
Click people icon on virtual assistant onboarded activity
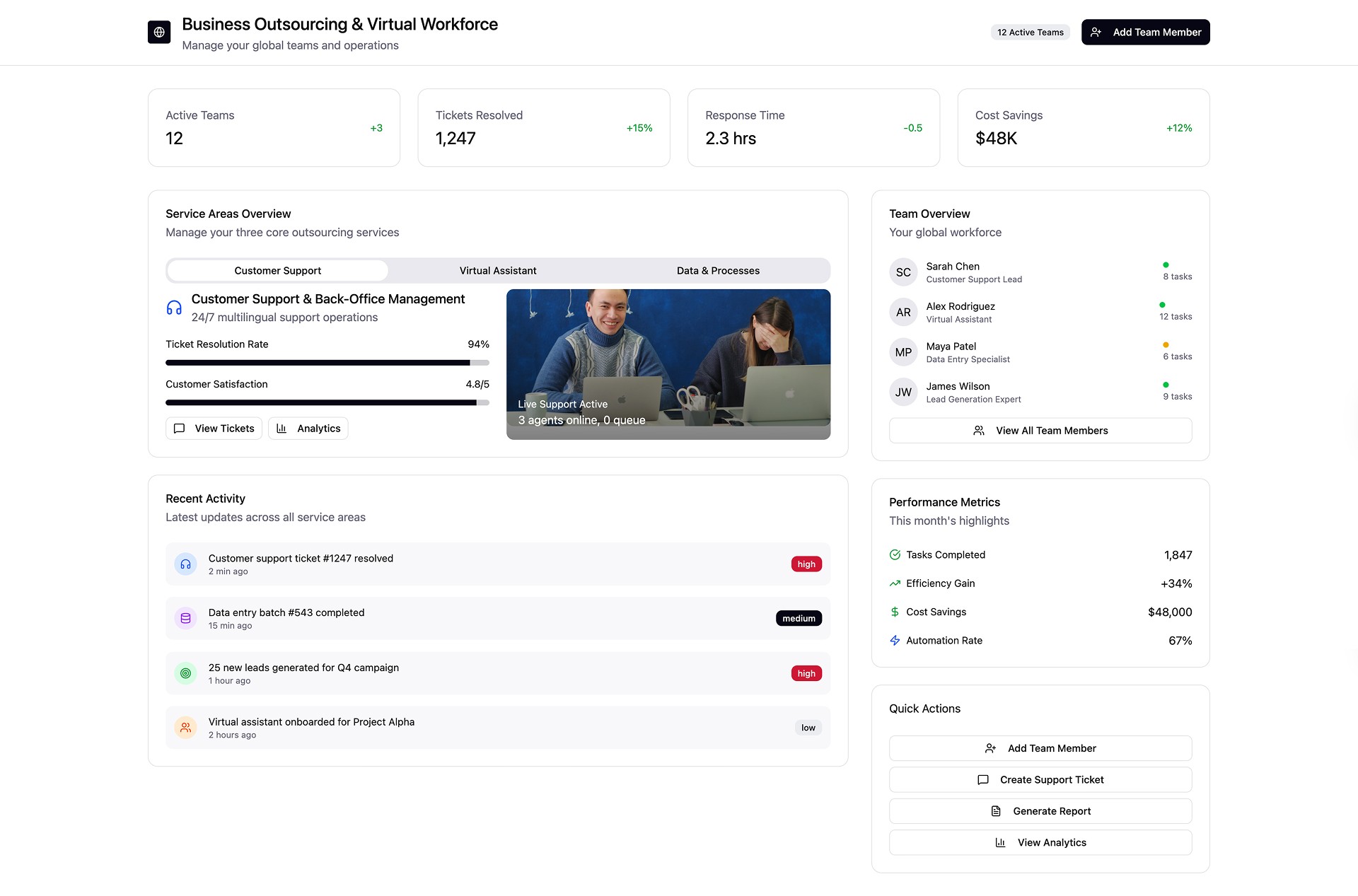[185, 728]
